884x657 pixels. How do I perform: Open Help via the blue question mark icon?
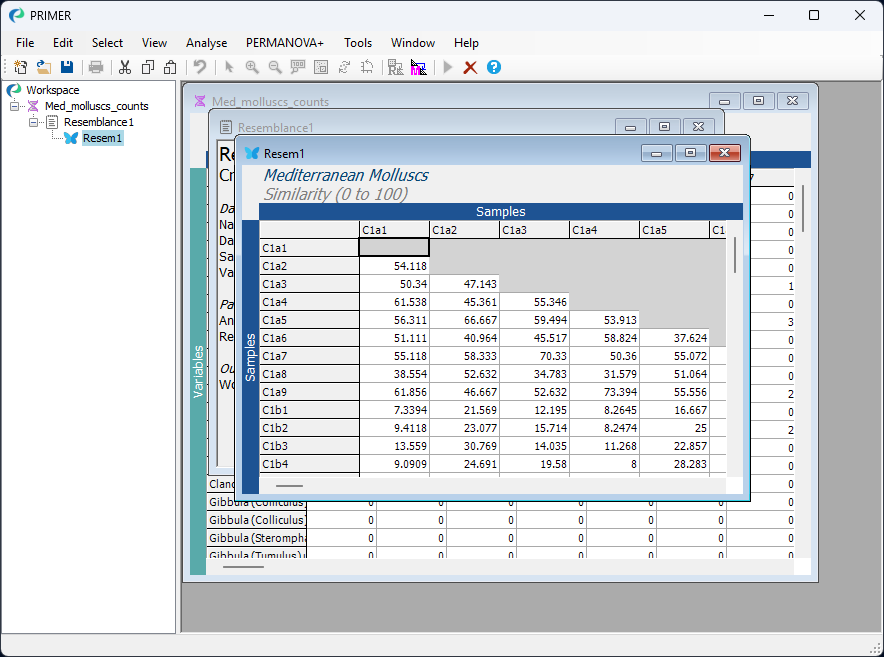[493, 67]
